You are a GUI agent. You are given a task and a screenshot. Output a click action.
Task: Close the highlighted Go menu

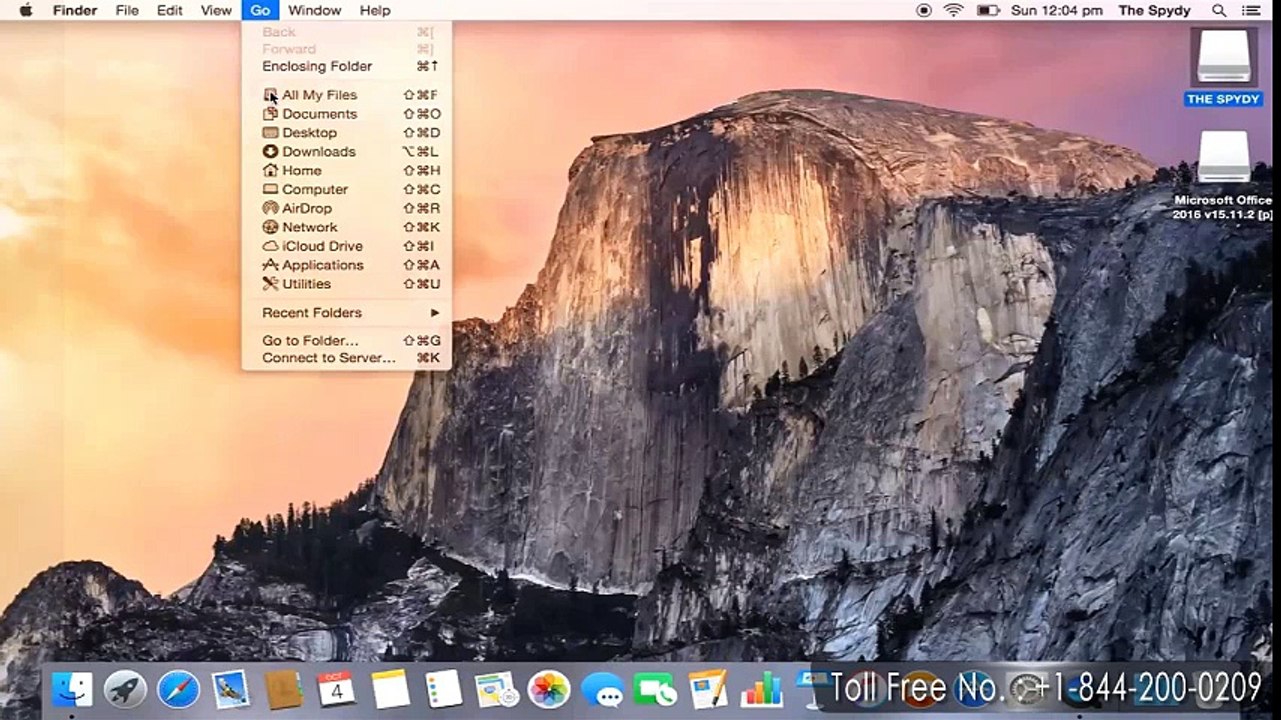(260, 10)
